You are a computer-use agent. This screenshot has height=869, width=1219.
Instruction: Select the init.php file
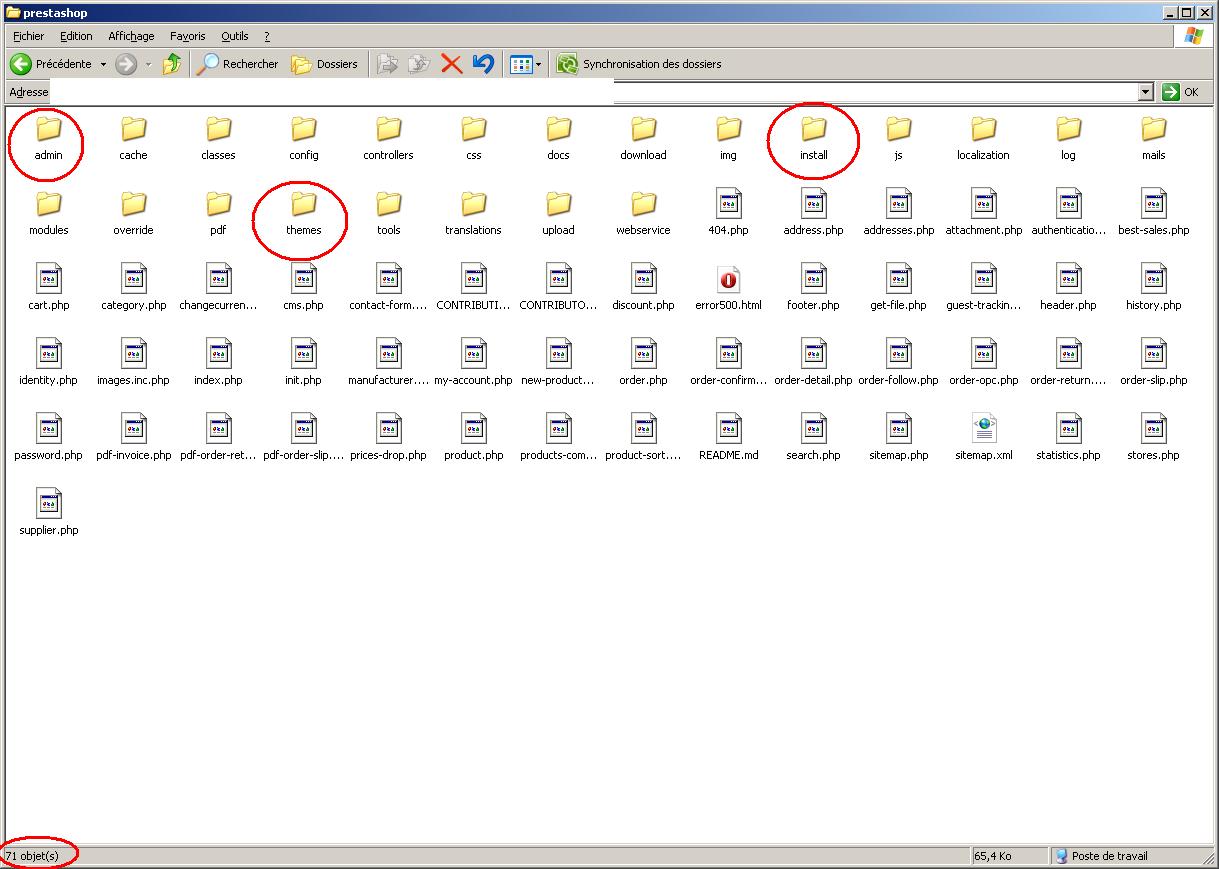click(x=303, y=363)
